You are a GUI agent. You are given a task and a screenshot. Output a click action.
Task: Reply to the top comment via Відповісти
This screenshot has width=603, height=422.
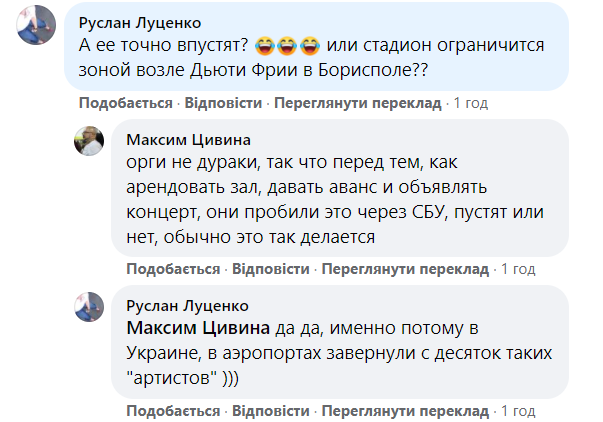224,103
